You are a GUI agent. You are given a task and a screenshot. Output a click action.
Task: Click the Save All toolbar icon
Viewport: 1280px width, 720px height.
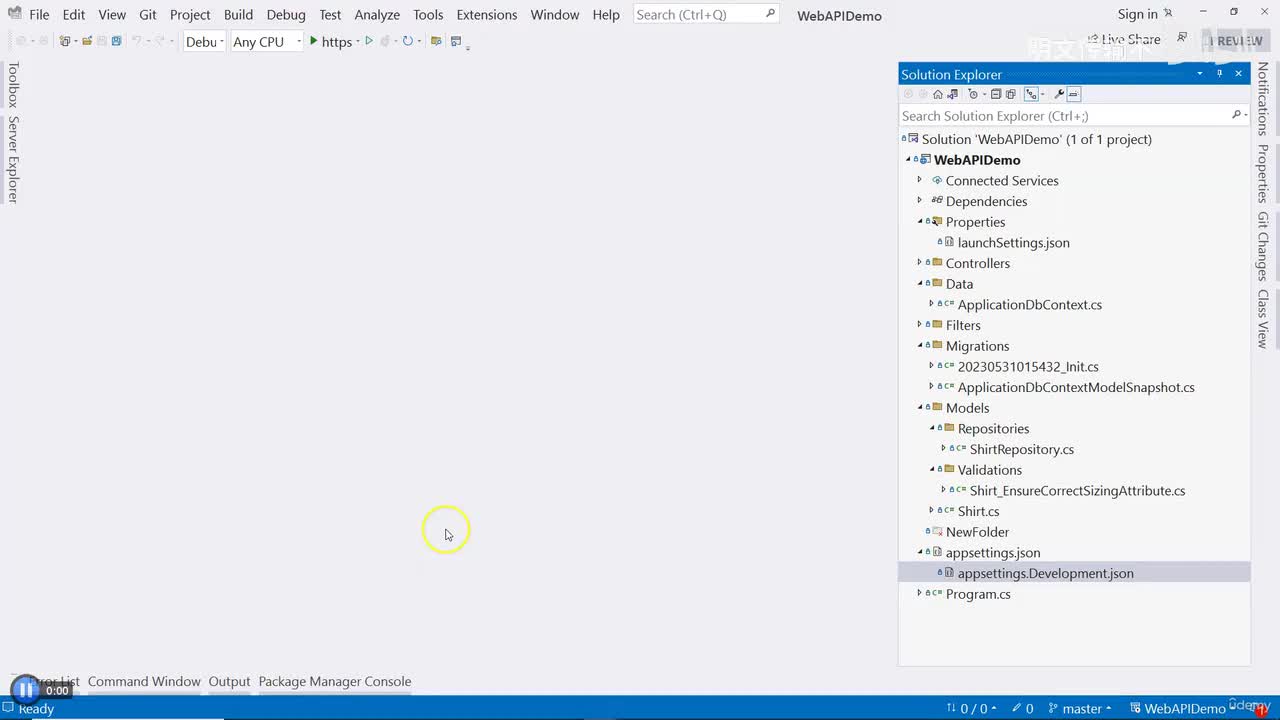click(116, 42)
